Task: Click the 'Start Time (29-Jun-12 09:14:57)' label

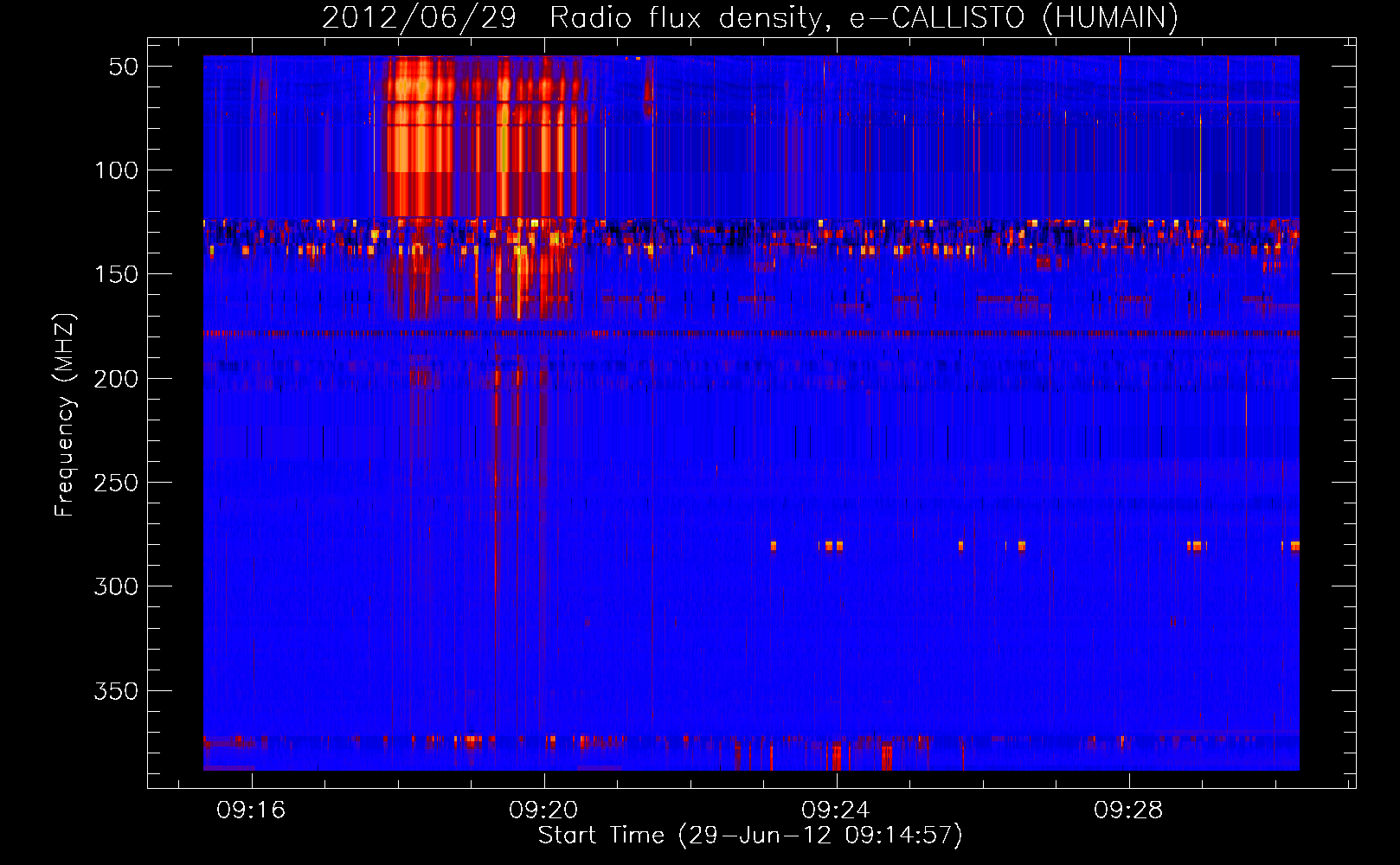Action: click(x=750, y=836)
